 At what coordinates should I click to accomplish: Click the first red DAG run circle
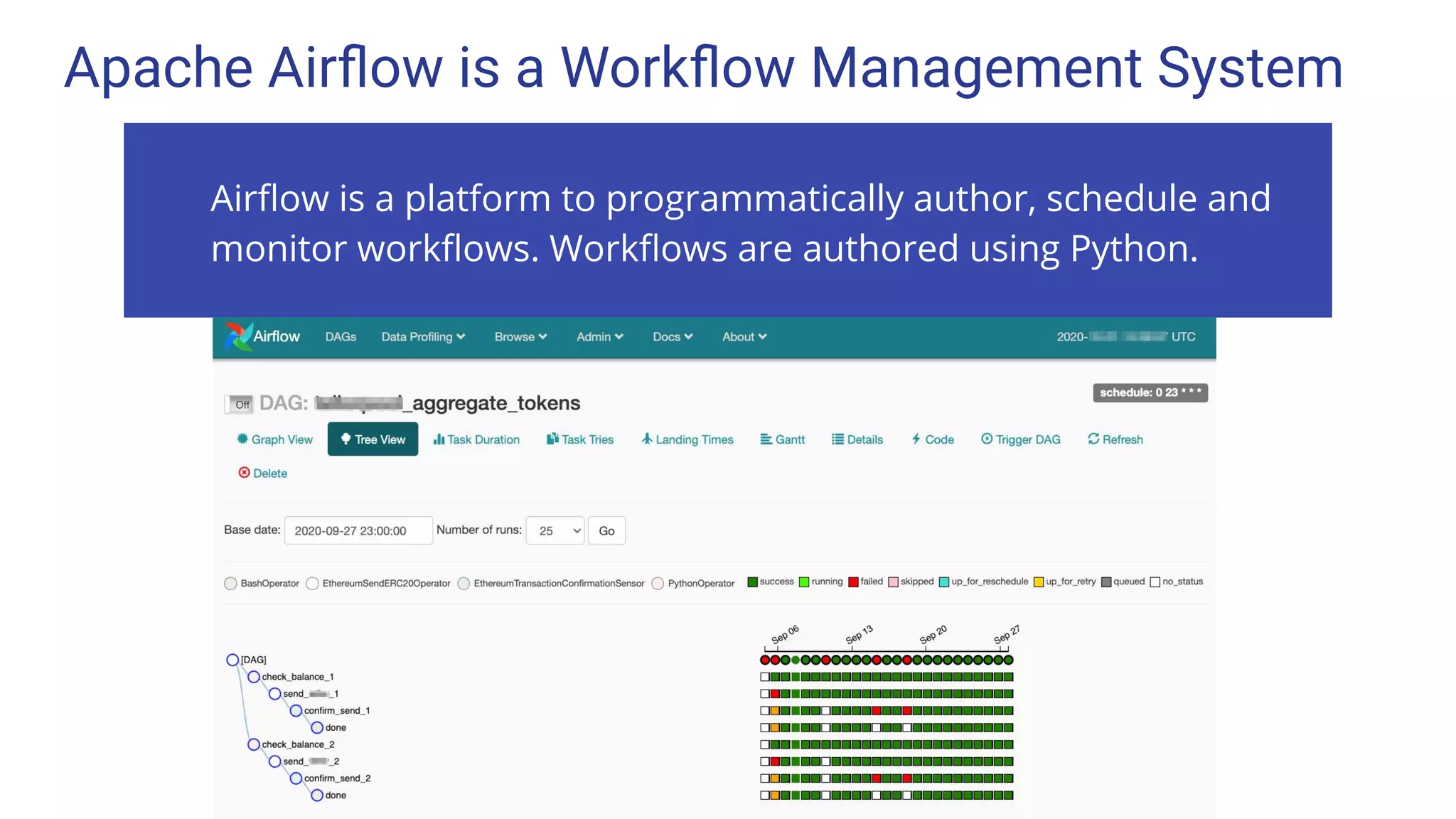point(765,660)
